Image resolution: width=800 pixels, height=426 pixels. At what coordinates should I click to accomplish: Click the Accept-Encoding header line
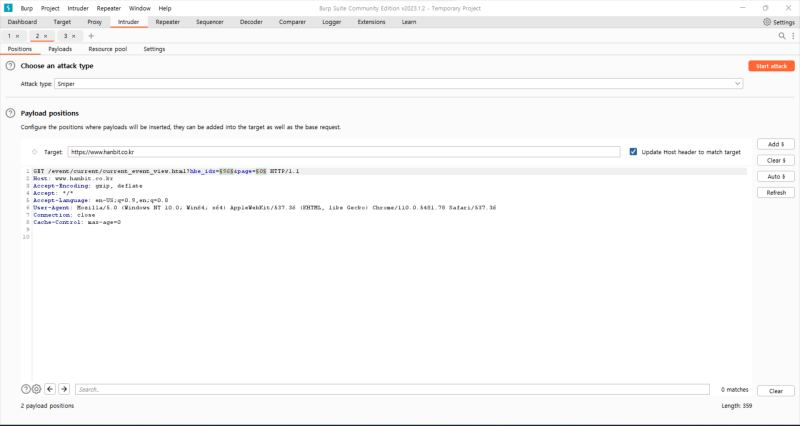pyautogui.click(x=88, y=186)
